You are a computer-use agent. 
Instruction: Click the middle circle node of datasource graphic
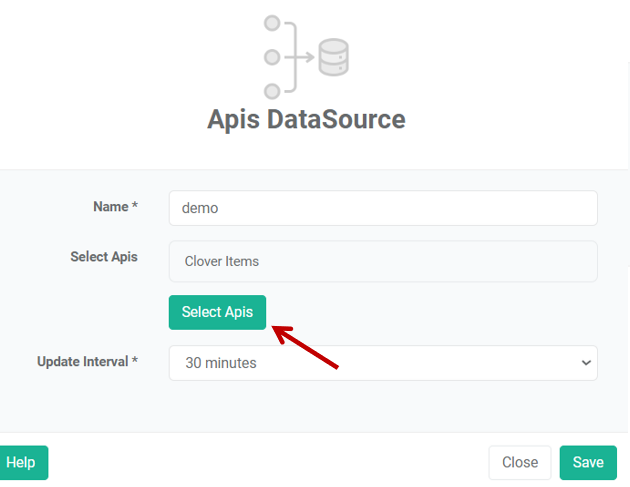pyautogui.click(x=272, y=57)
